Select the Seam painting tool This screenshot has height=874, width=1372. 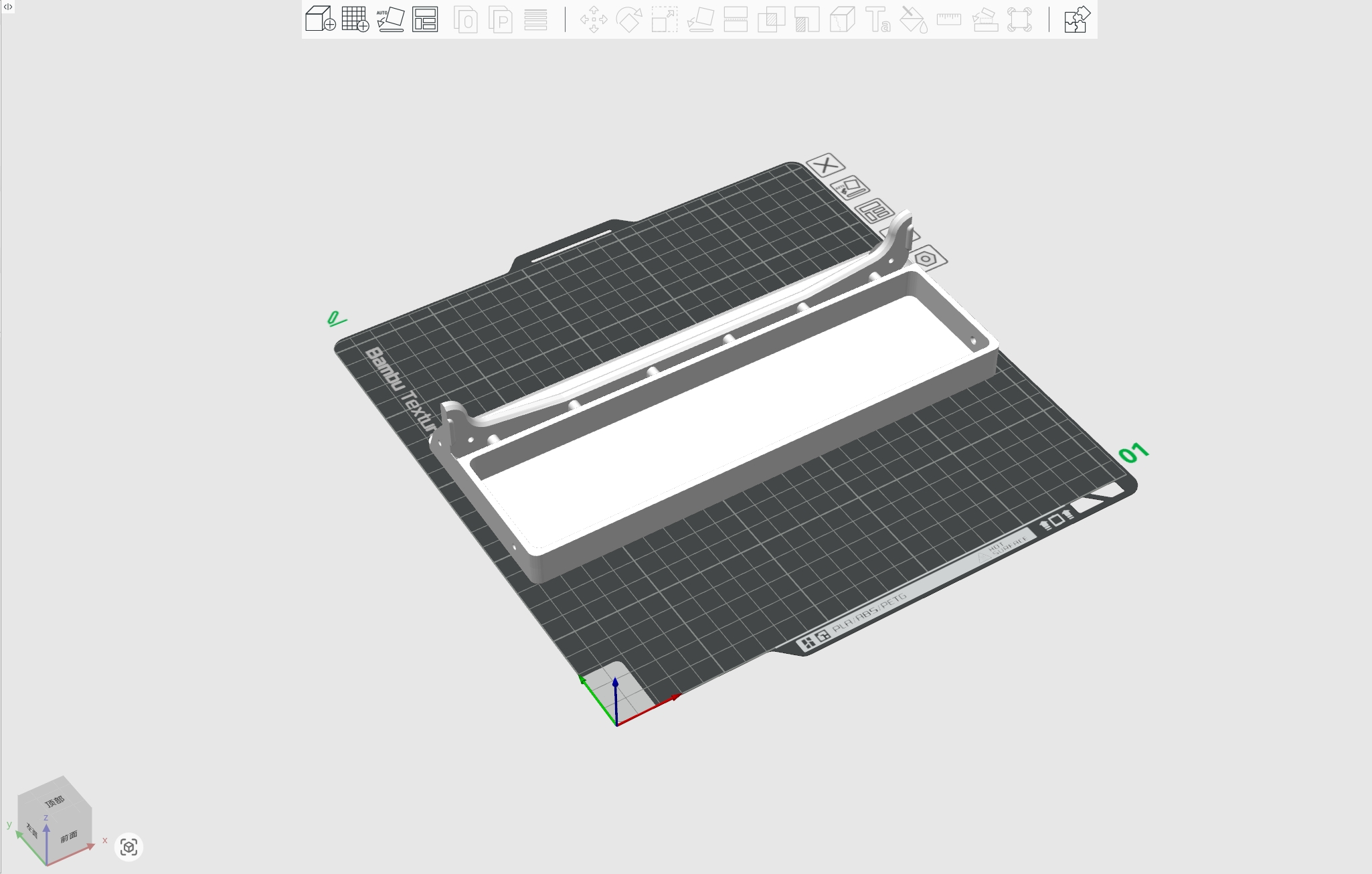coord(842,19)
